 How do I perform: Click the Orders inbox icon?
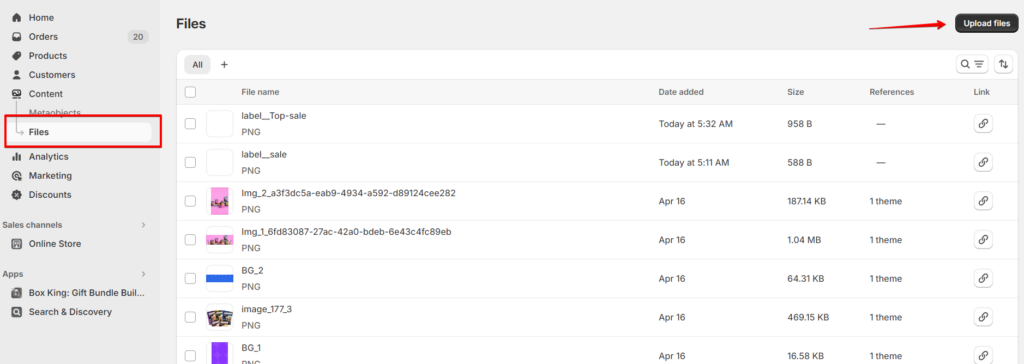pos(17,37)
